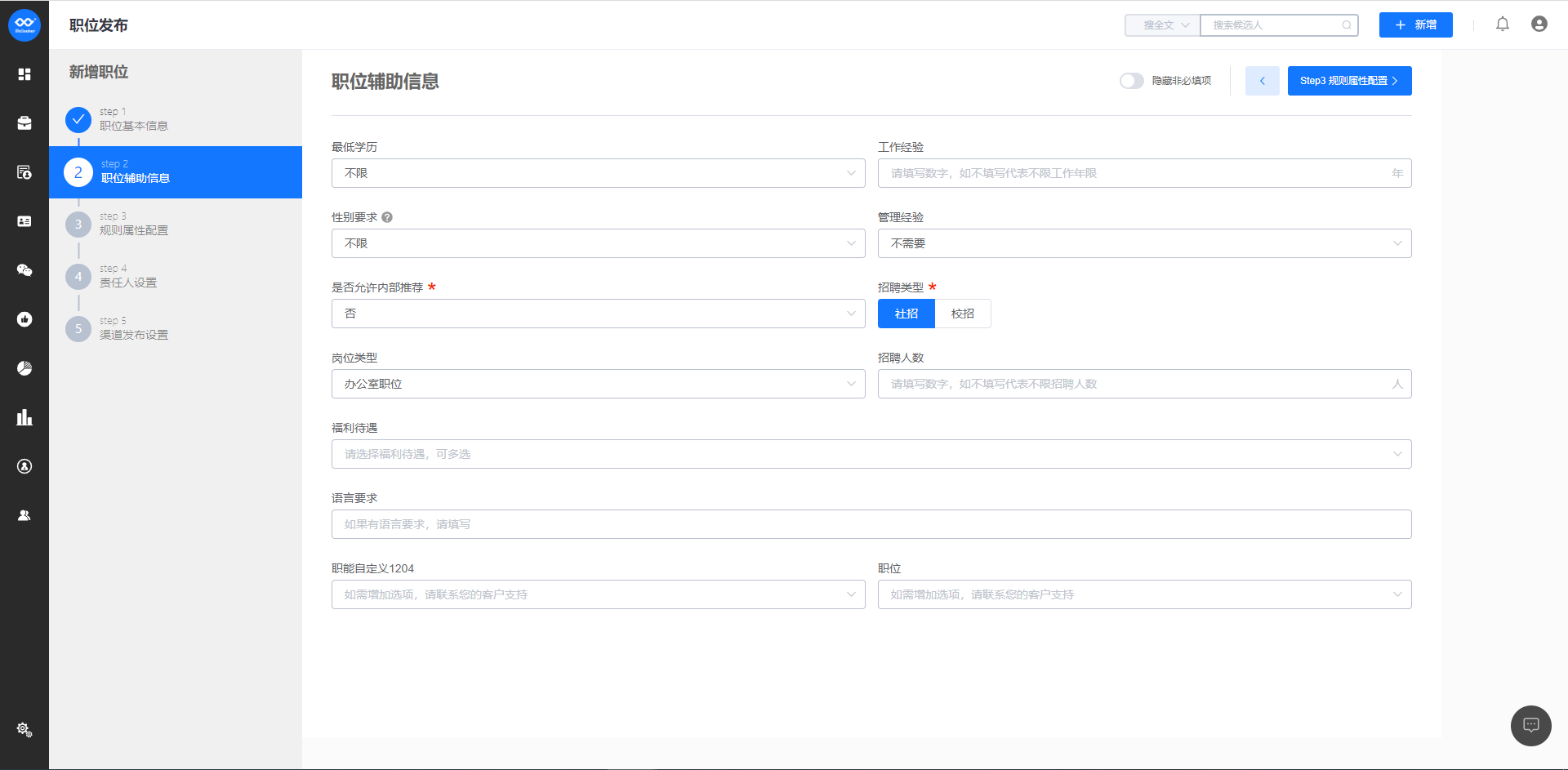This screenshot has width=1568, height=770.
Task: Open the dashboard grid icon in sidebar
Action: [24, 74]
